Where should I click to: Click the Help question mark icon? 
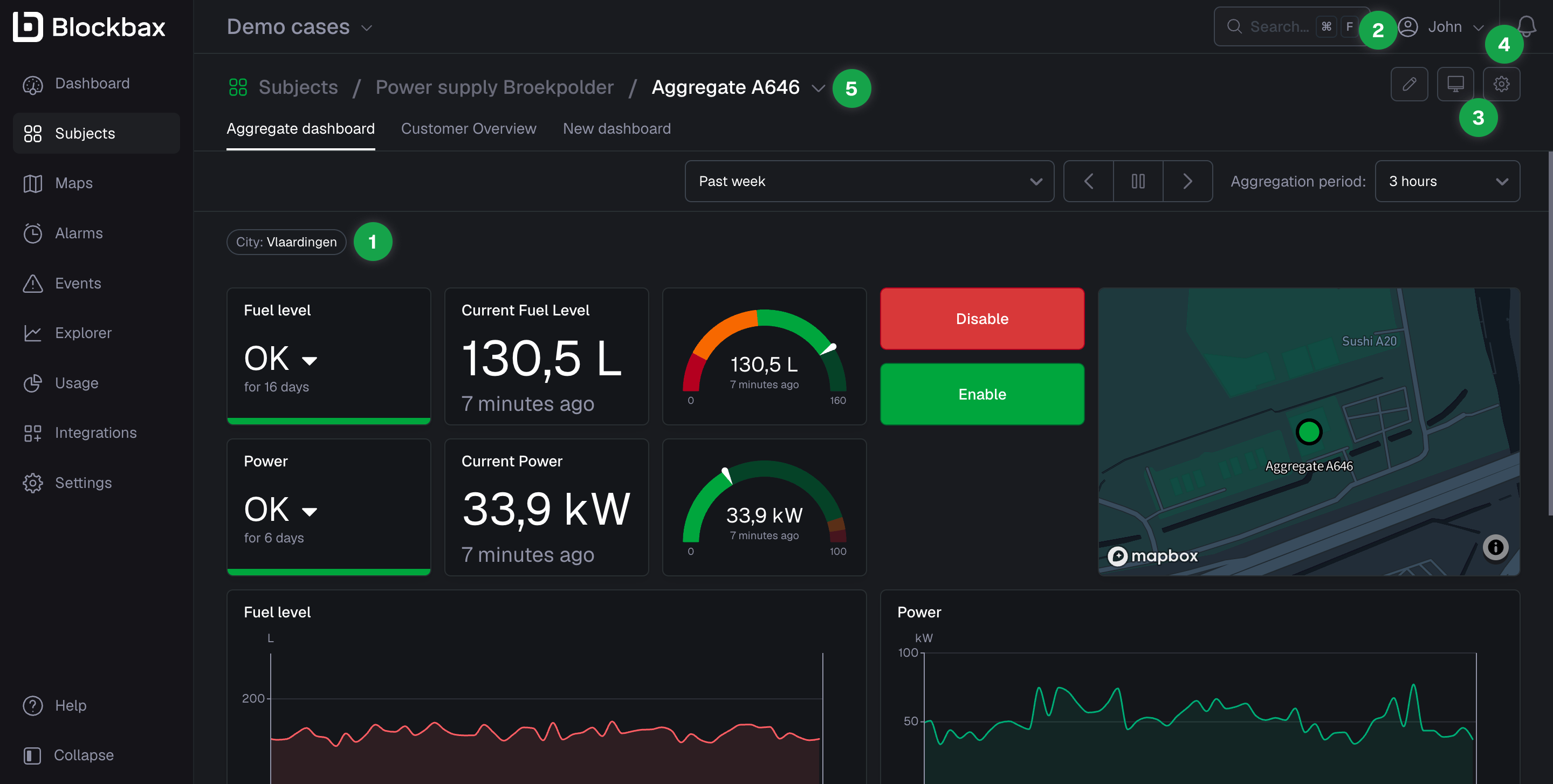(32, 706)
